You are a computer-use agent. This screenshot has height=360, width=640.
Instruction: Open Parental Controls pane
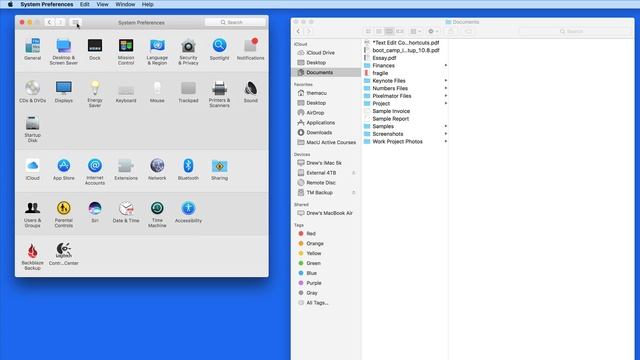click(x=64, y=214)
